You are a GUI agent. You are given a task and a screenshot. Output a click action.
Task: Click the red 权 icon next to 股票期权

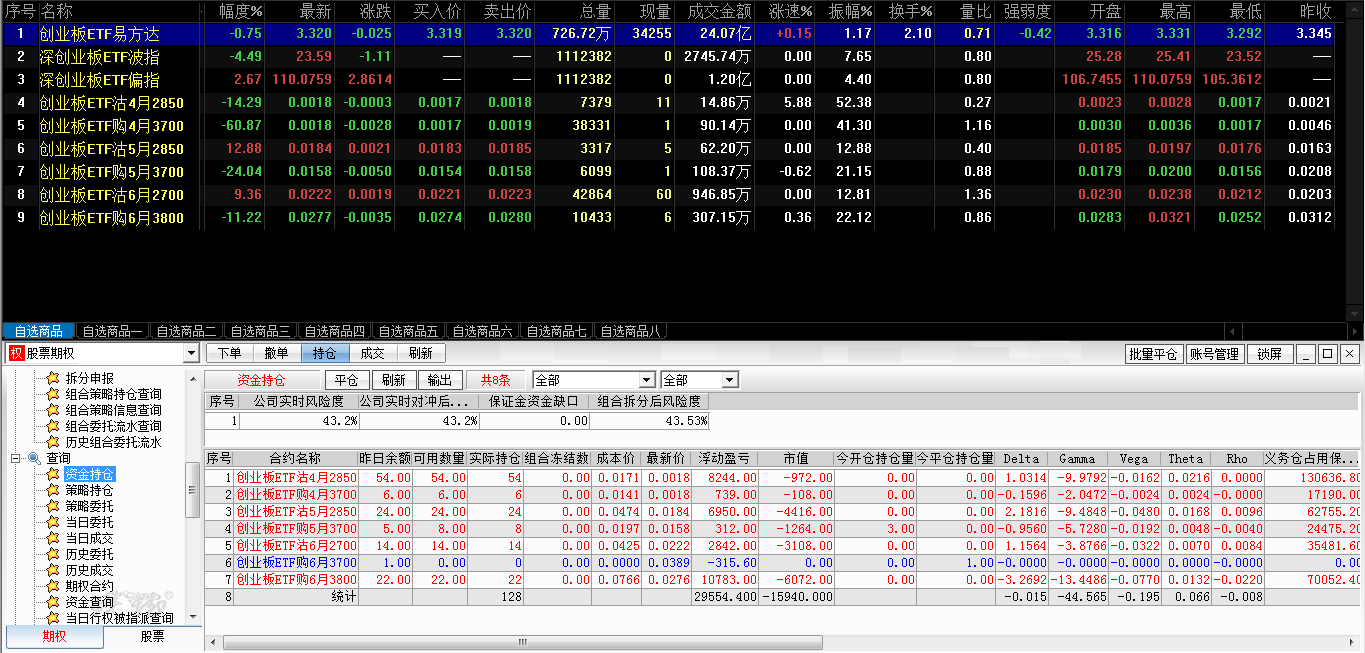pos(15,353)
